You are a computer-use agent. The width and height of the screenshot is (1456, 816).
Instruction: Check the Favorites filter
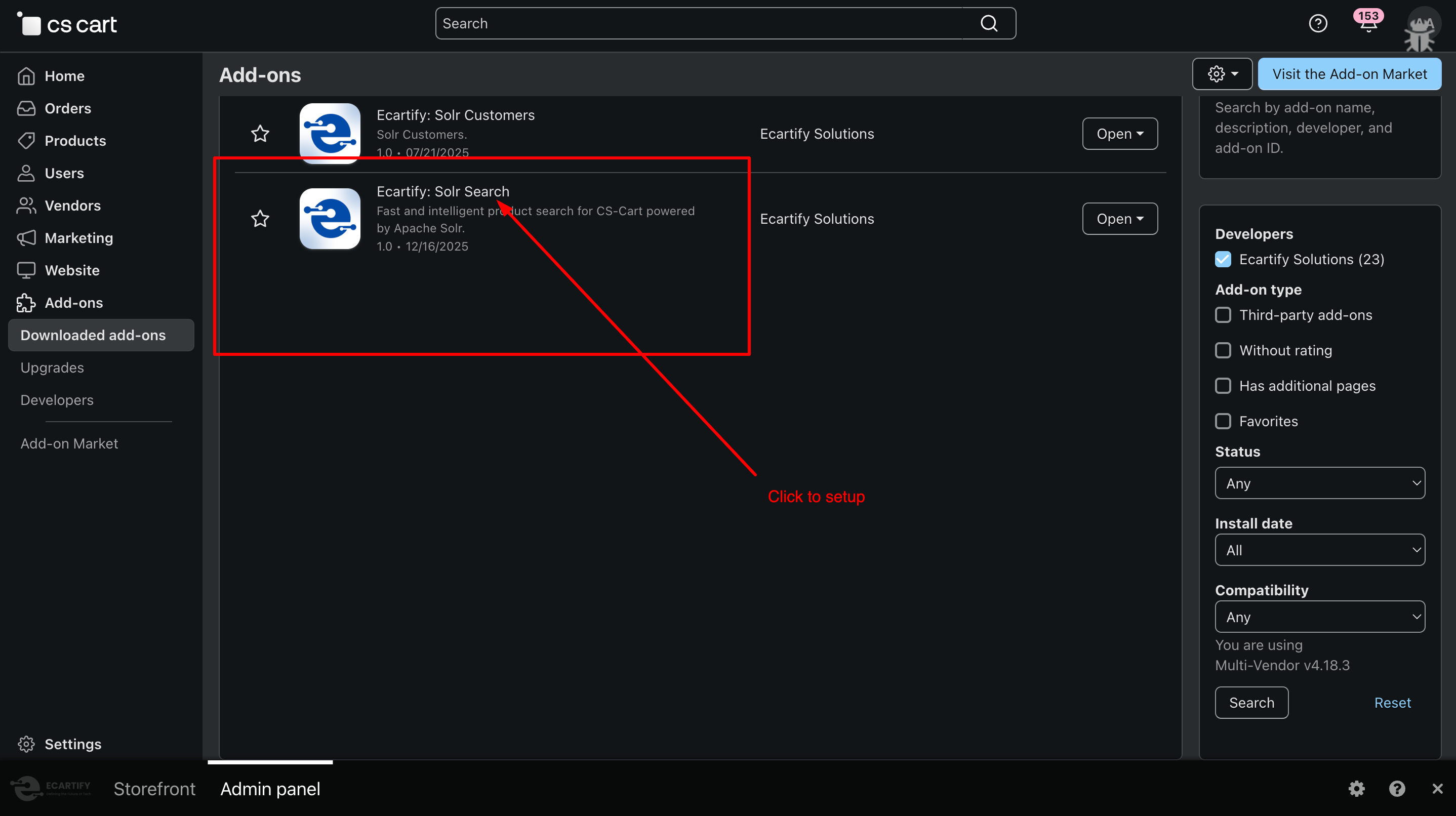click(x=1223, y=421)
